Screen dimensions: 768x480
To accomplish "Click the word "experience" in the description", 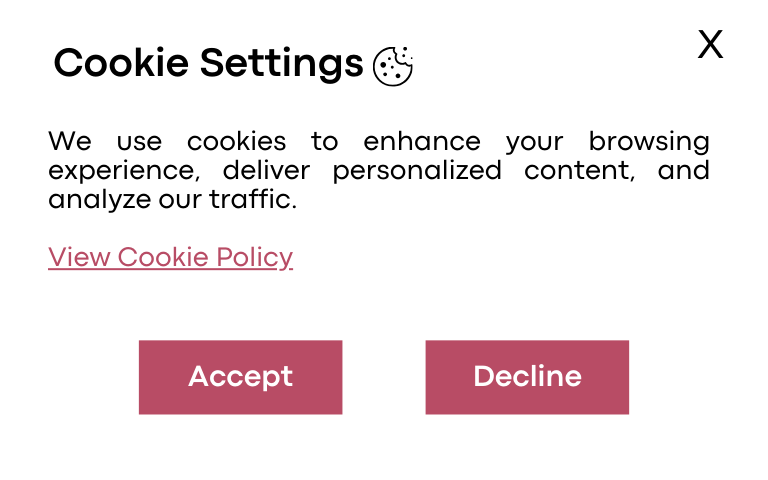I will pos(124,171).
